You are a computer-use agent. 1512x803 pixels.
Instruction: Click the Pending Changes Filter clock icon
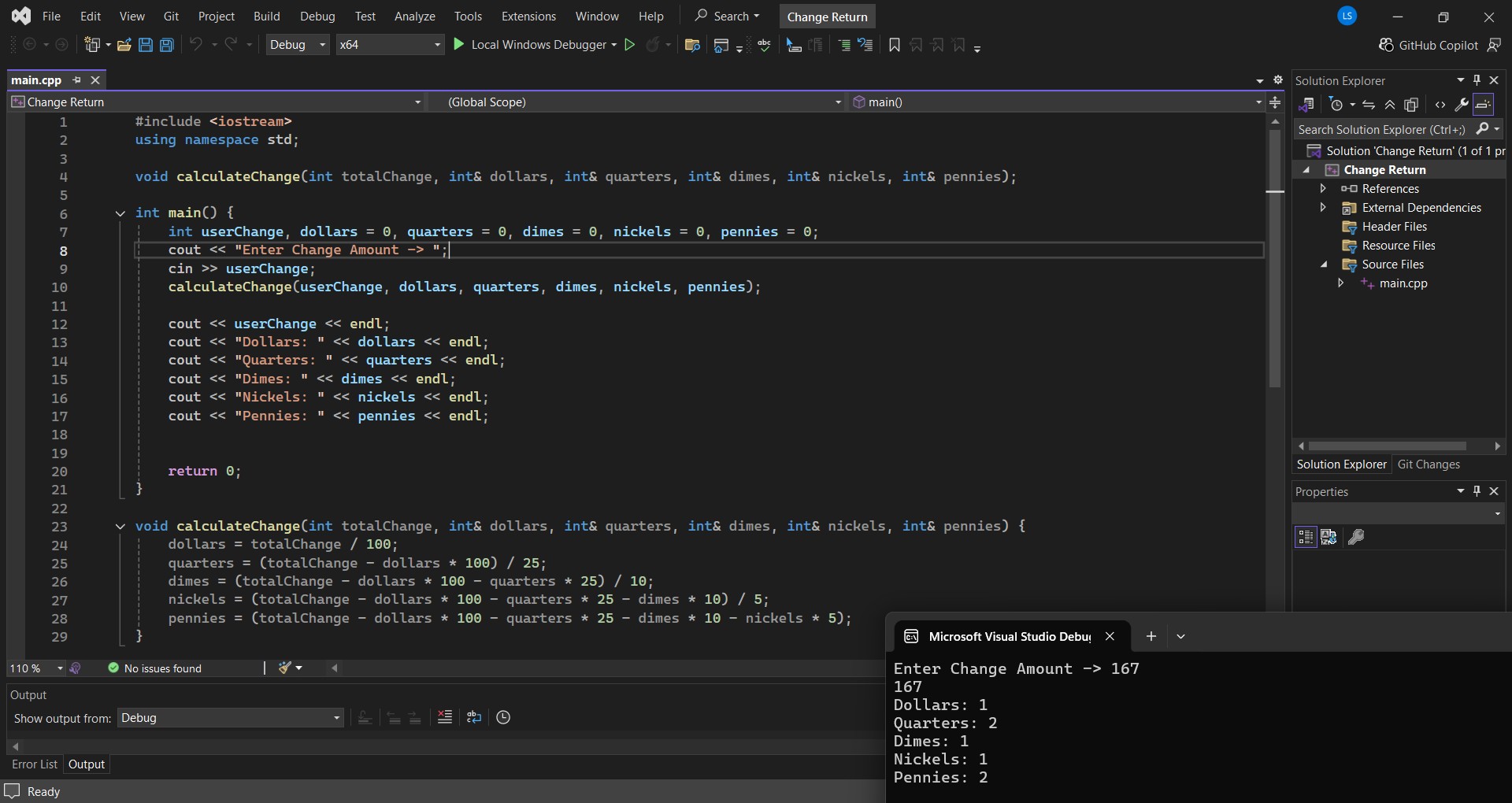click(1336, 105)
